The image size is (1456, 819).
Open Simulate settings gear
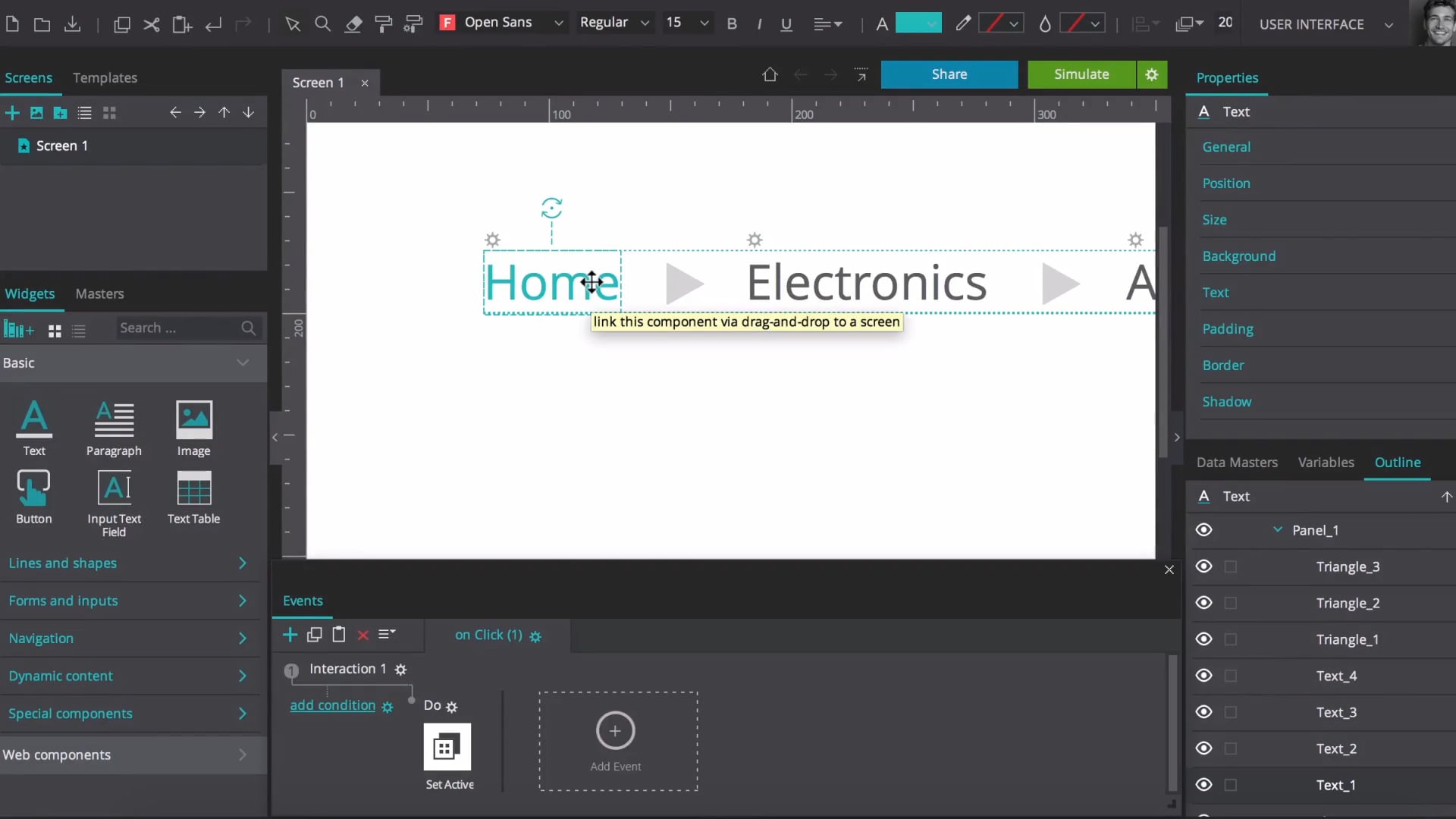pos(1152,74)
